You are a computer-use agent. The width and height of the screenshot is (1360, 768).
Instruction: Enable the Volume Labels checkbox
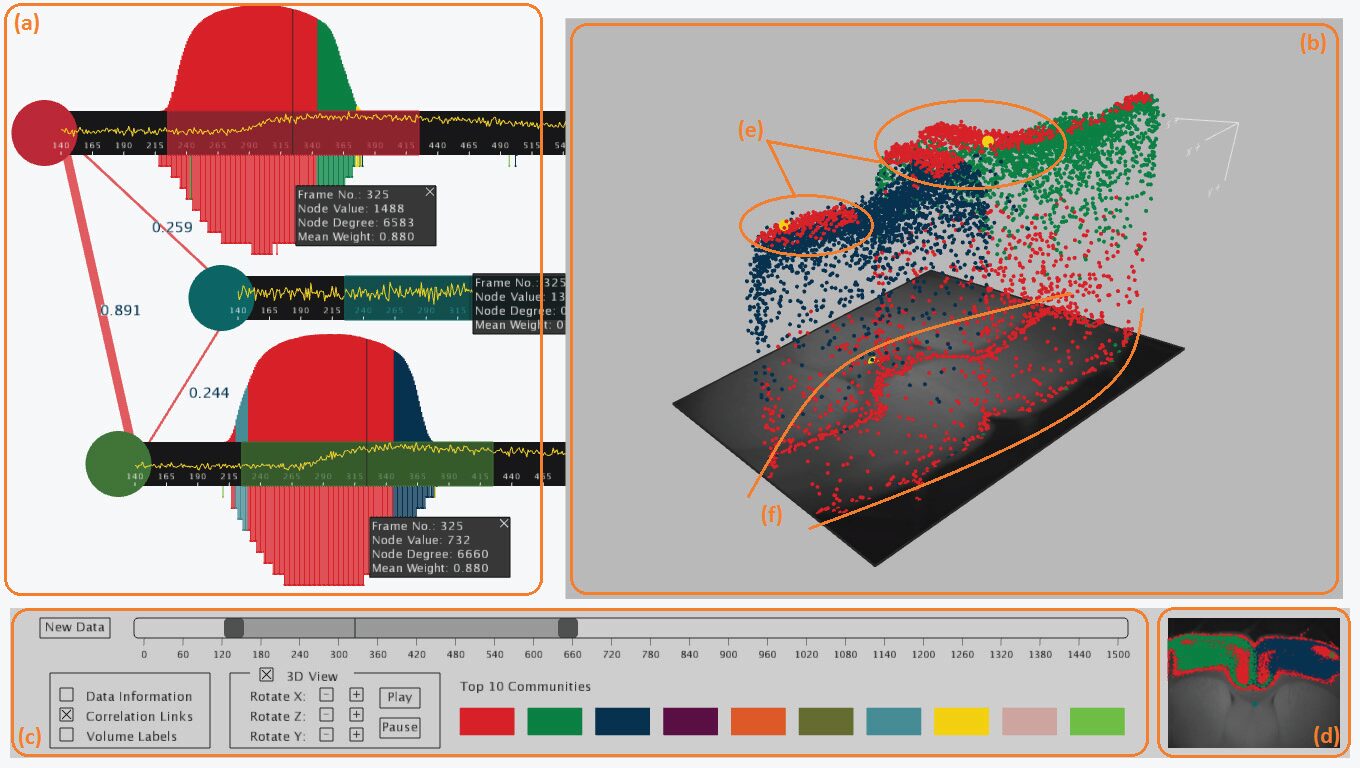point(67,733)
